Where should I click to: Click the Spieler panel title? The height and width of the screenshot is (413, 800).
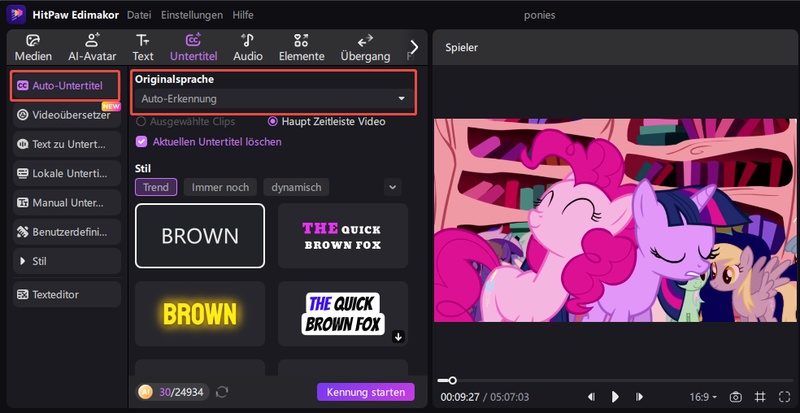pos(461,47)
